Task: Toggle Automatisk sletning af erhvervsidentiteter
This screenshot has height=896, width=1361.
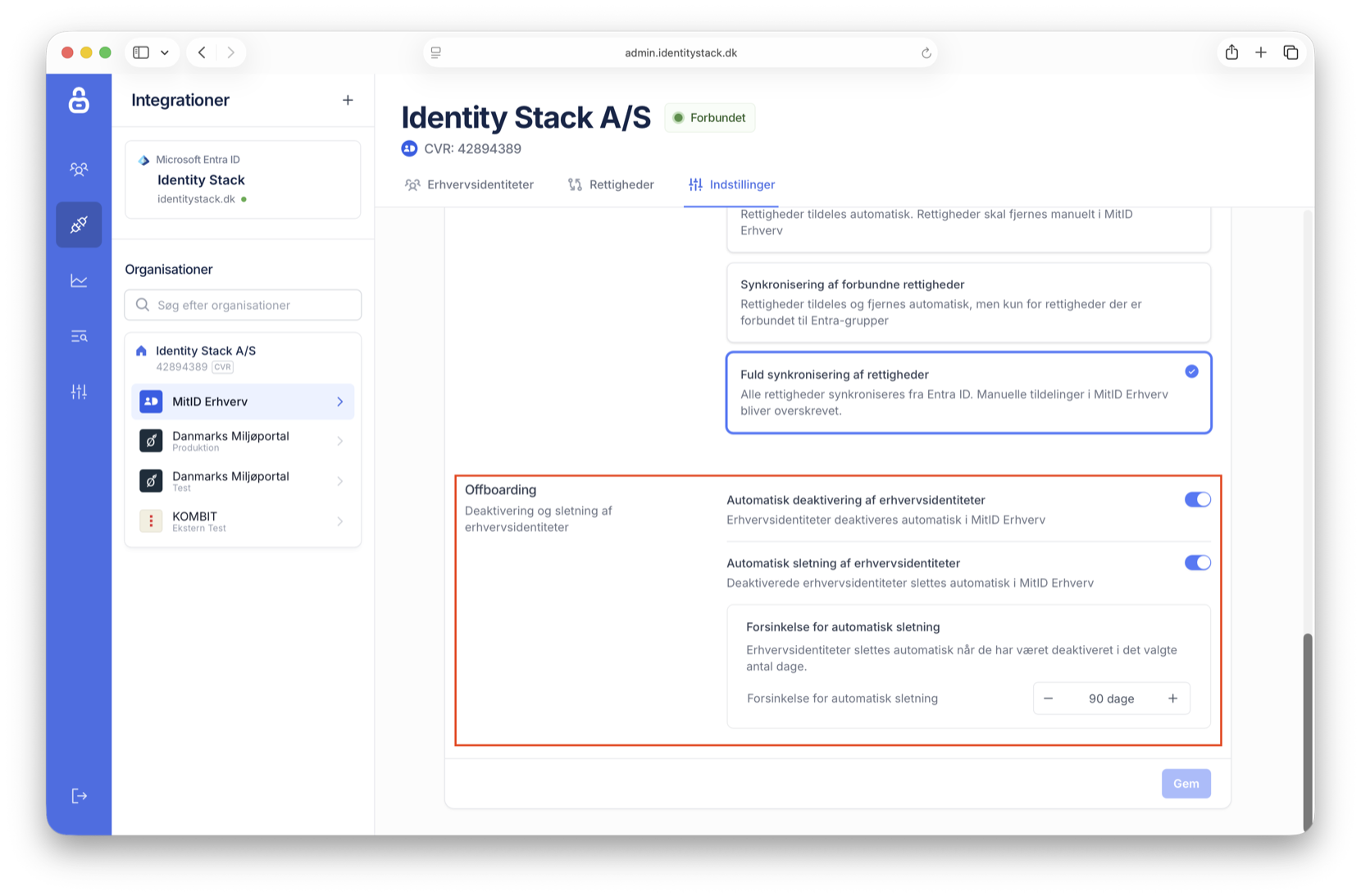Action: (x=1197, y=562)
